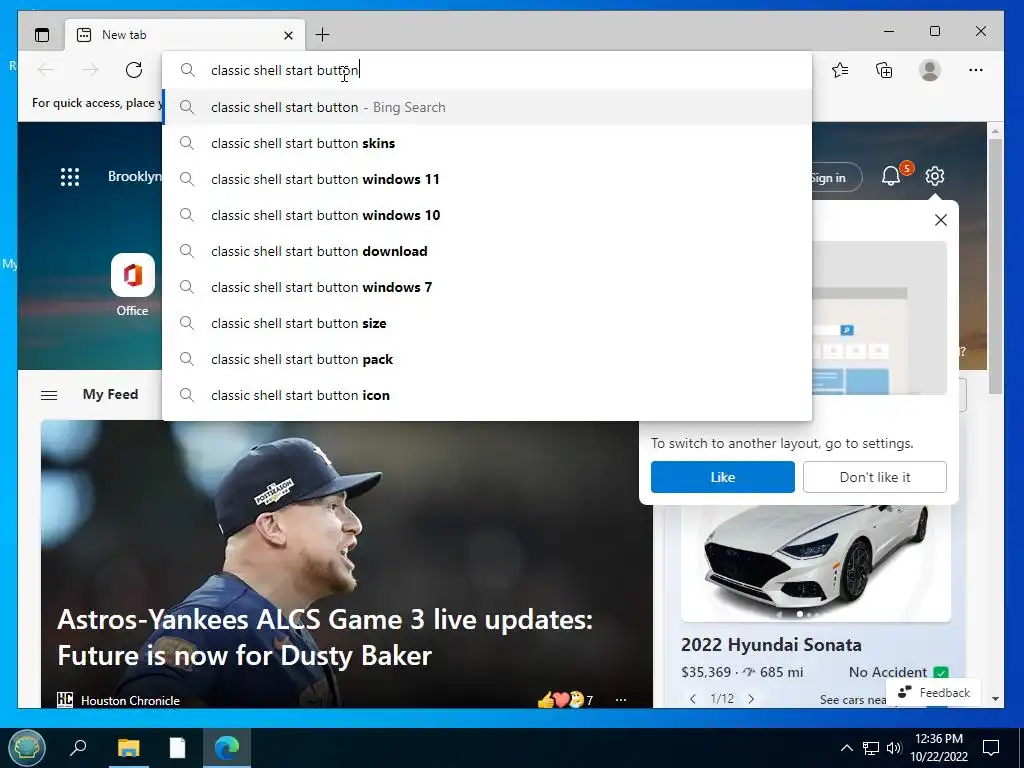Pick the suggestion ending in download
Viewport: 1024px width, 768px height.
[x=487, y=251]
